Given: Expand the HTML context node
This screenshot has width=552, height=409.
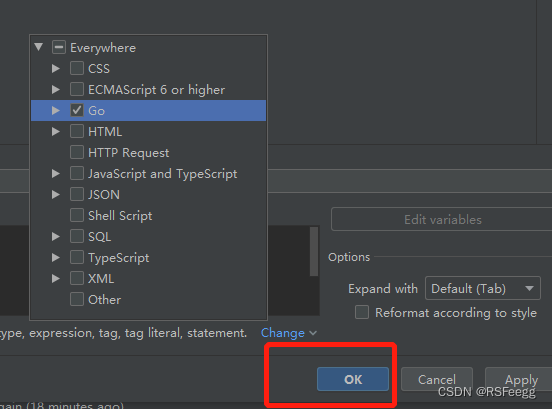Looking at the screenshot, I should coord(56,132).
